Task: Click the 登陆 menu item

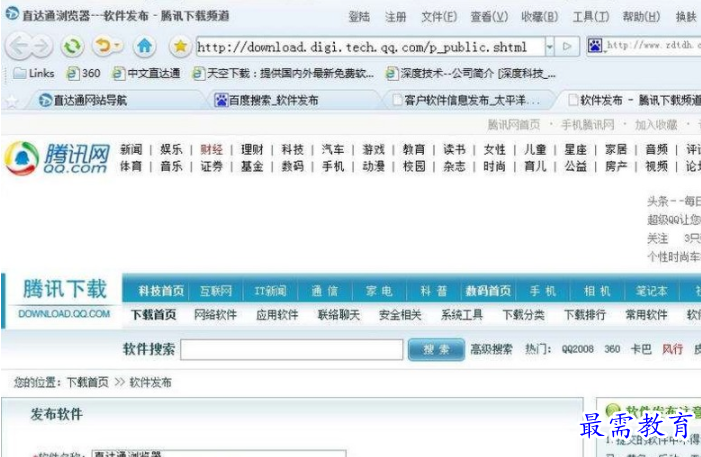Action: click(x=359, y=17)
